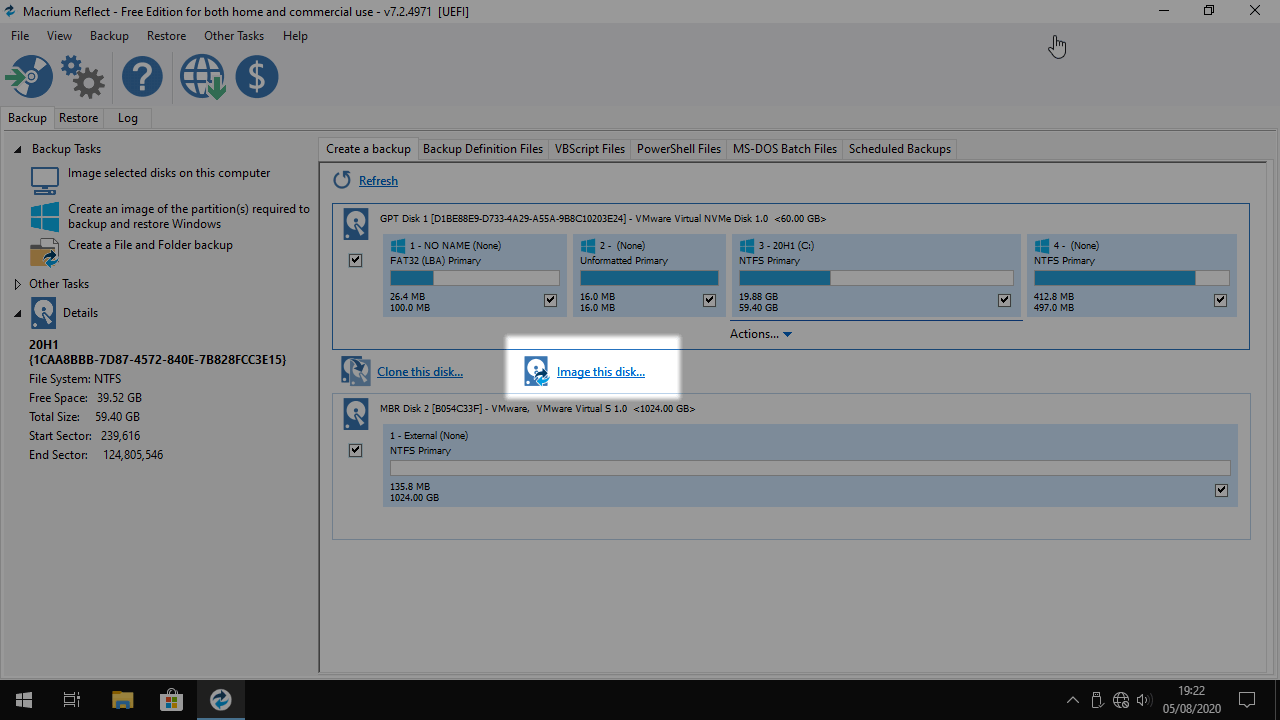Expand the Other Tasks section
The height and width of the screenshot is (720, 1280).
tap(17, 284)
